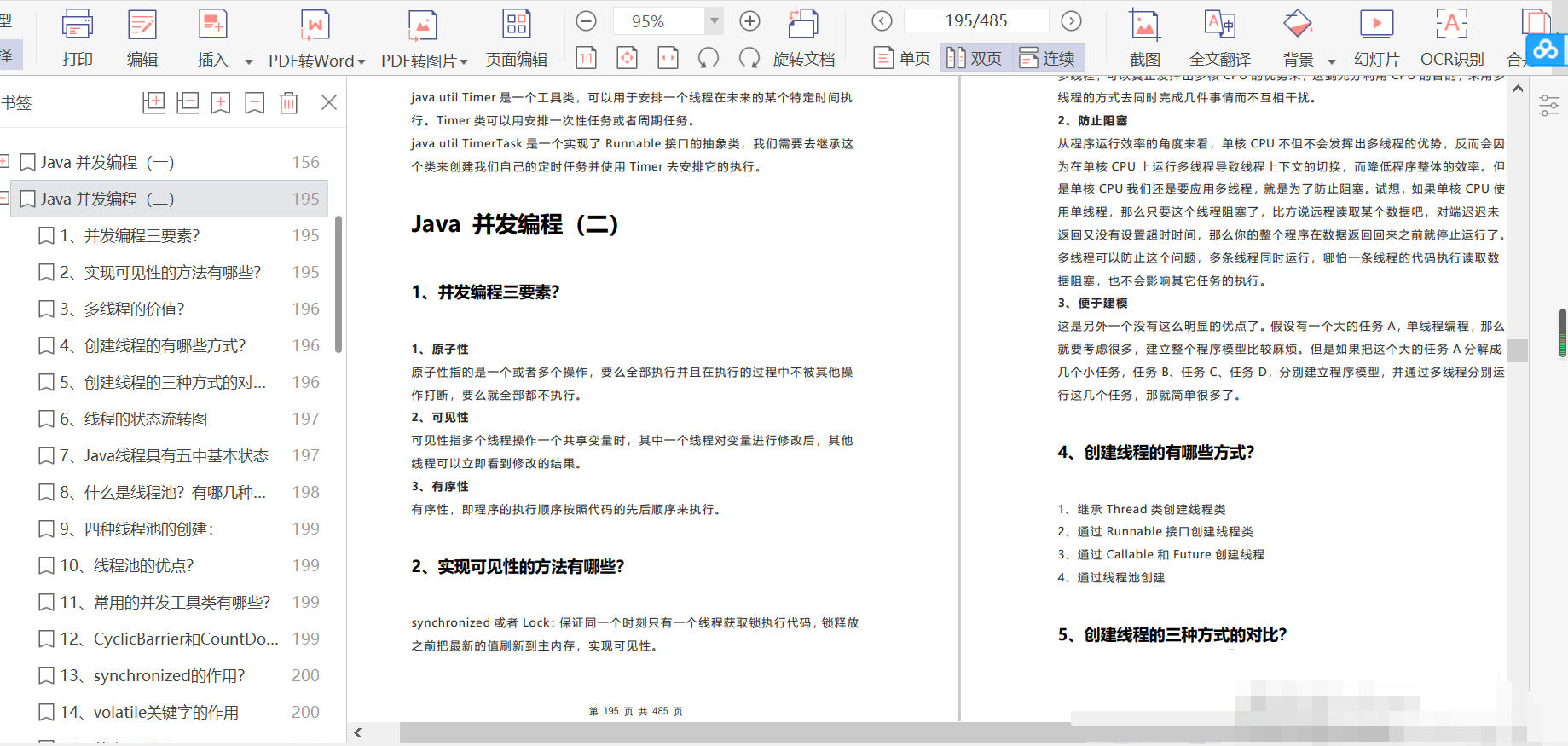The width and height of the screenshot is (1568, 746).
Task: Open the settings sliders icon on right edge
Action: (x=1549, y=106)
